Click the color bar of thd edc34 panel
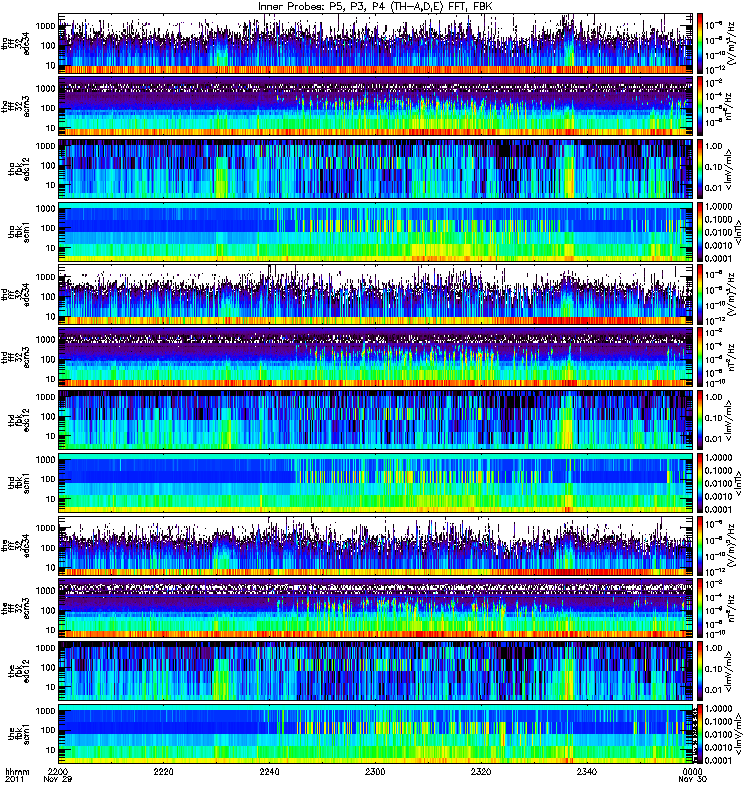This screenshot has height=800, width=750. point(699,294)
